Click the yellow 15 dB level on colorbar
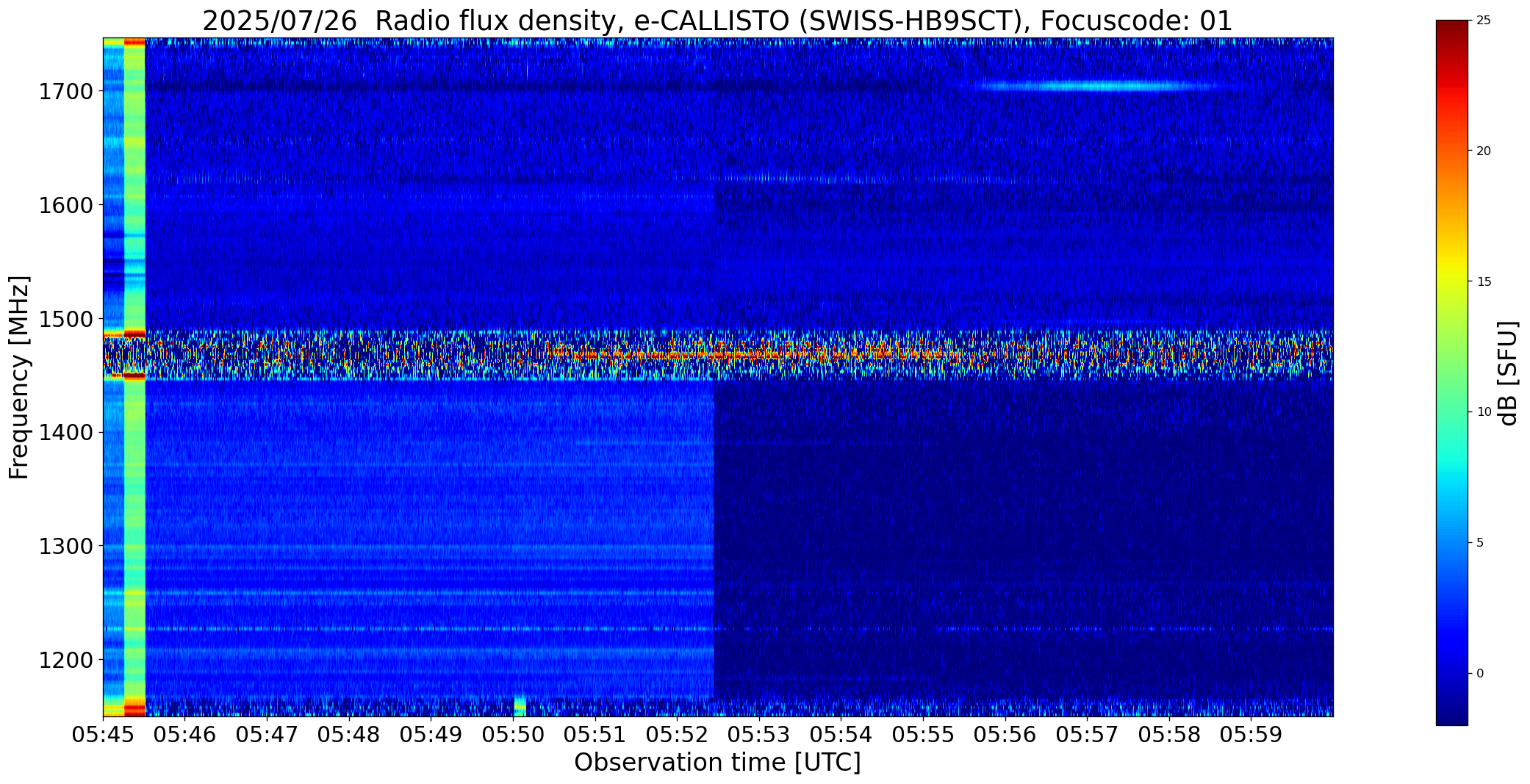Image resolution: width=1530 pixels, height=784 pixels. 1451,281
